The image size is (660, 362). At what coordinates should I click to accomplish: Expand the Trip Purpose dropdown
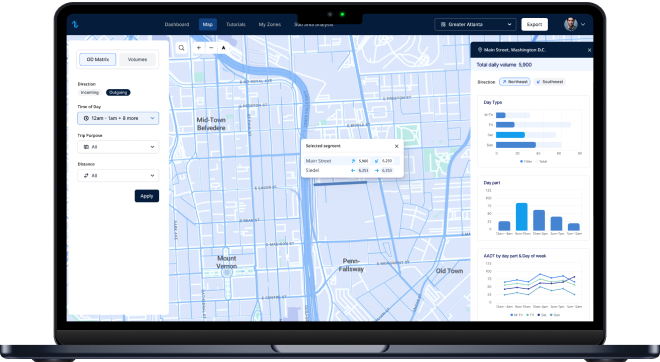tap(118, 147)
